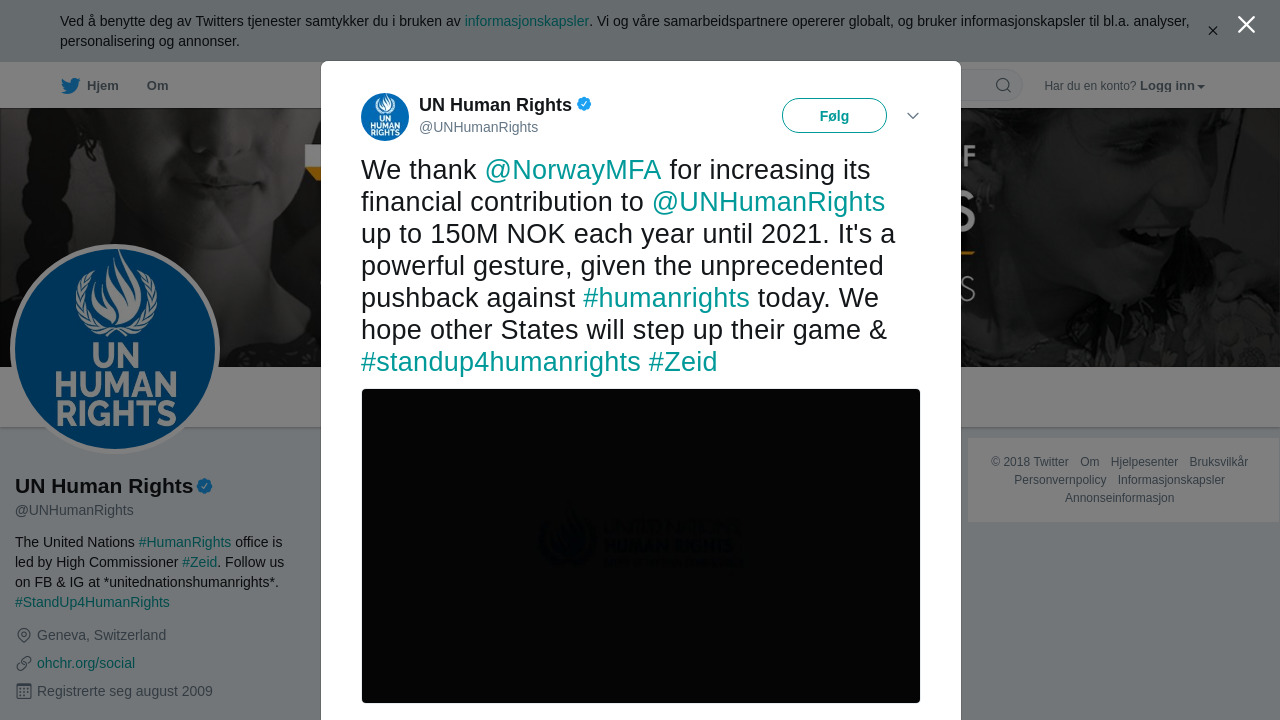Open the large UN Human Rights profile picture
Viewport: 1280px width, 720px height.
coord(115,349)
